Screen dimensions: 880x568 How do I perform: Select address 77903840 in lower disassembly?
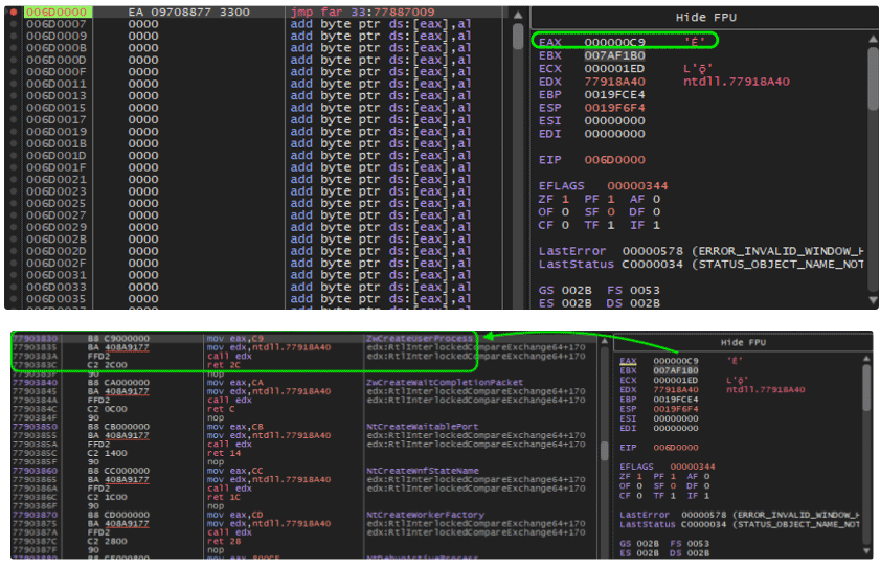35,383
